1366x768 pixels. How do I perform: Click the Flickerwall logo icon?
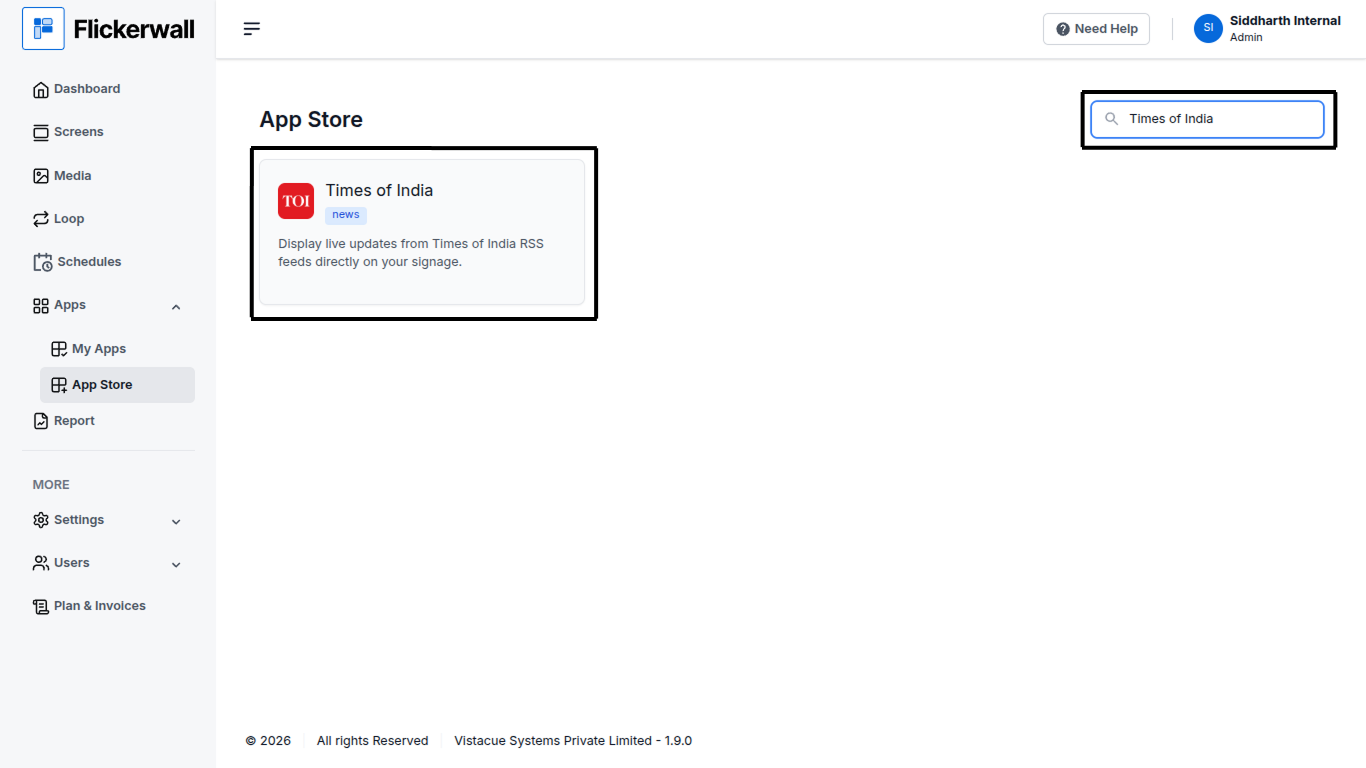coord(43,29)
